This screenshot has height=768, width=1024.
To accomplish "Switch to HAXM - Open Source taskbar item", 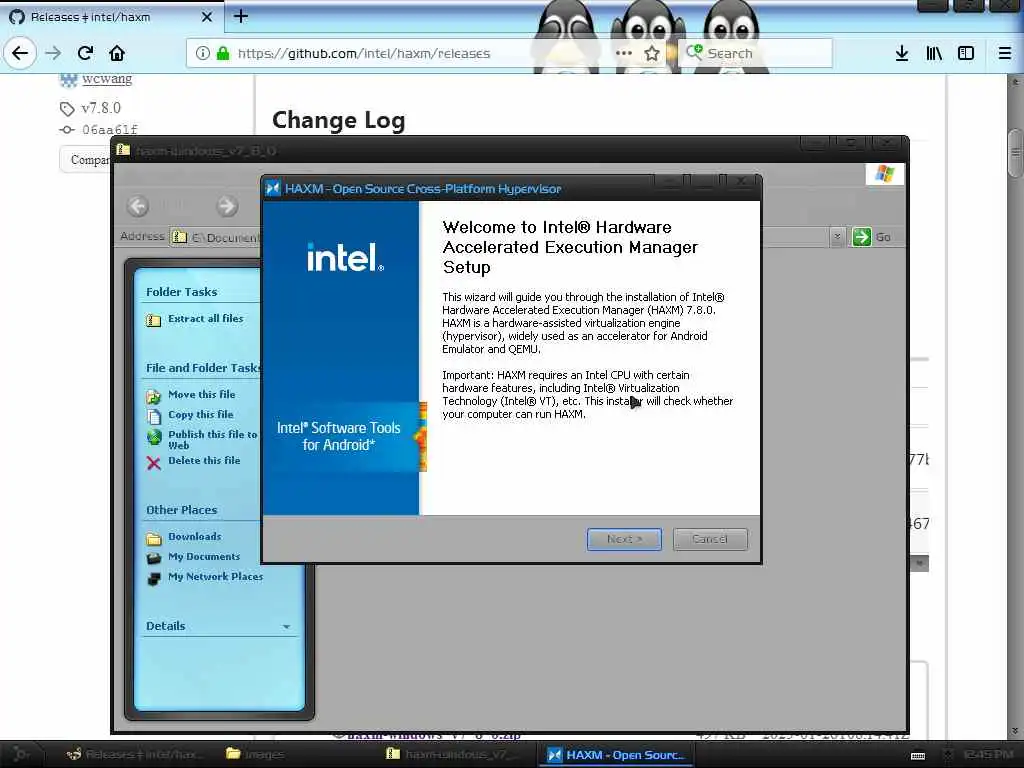I will click(615, 755).
